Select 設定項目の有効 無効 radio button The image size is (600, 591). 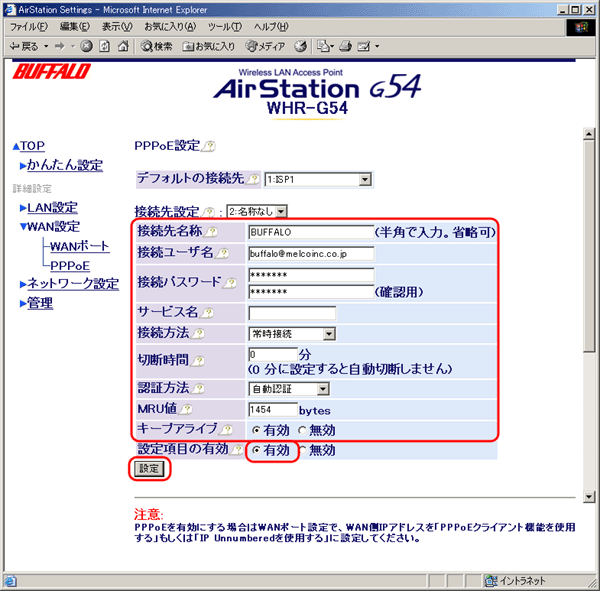(x=303, y=451)
